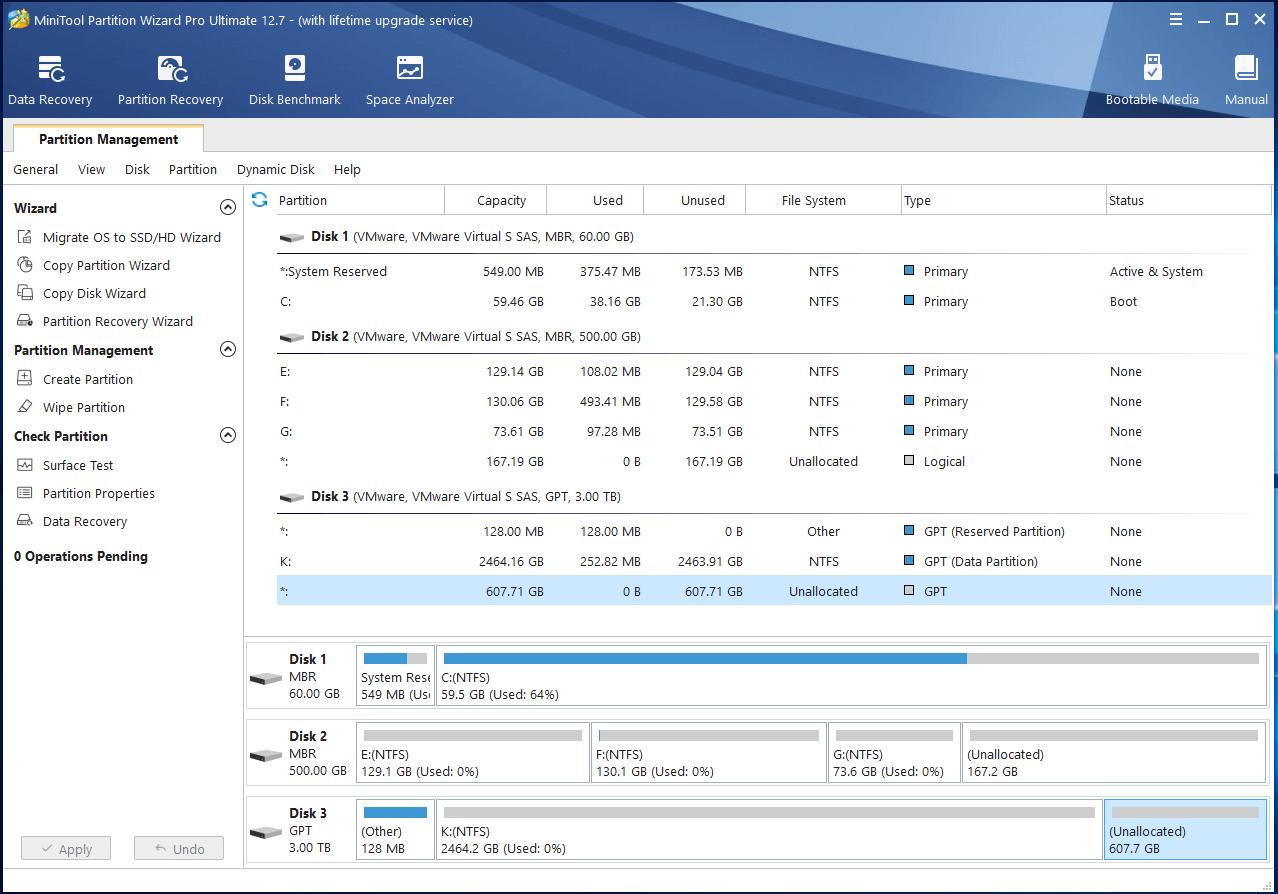Click Partition Properties icon in sidebar

tap(25, 493)
